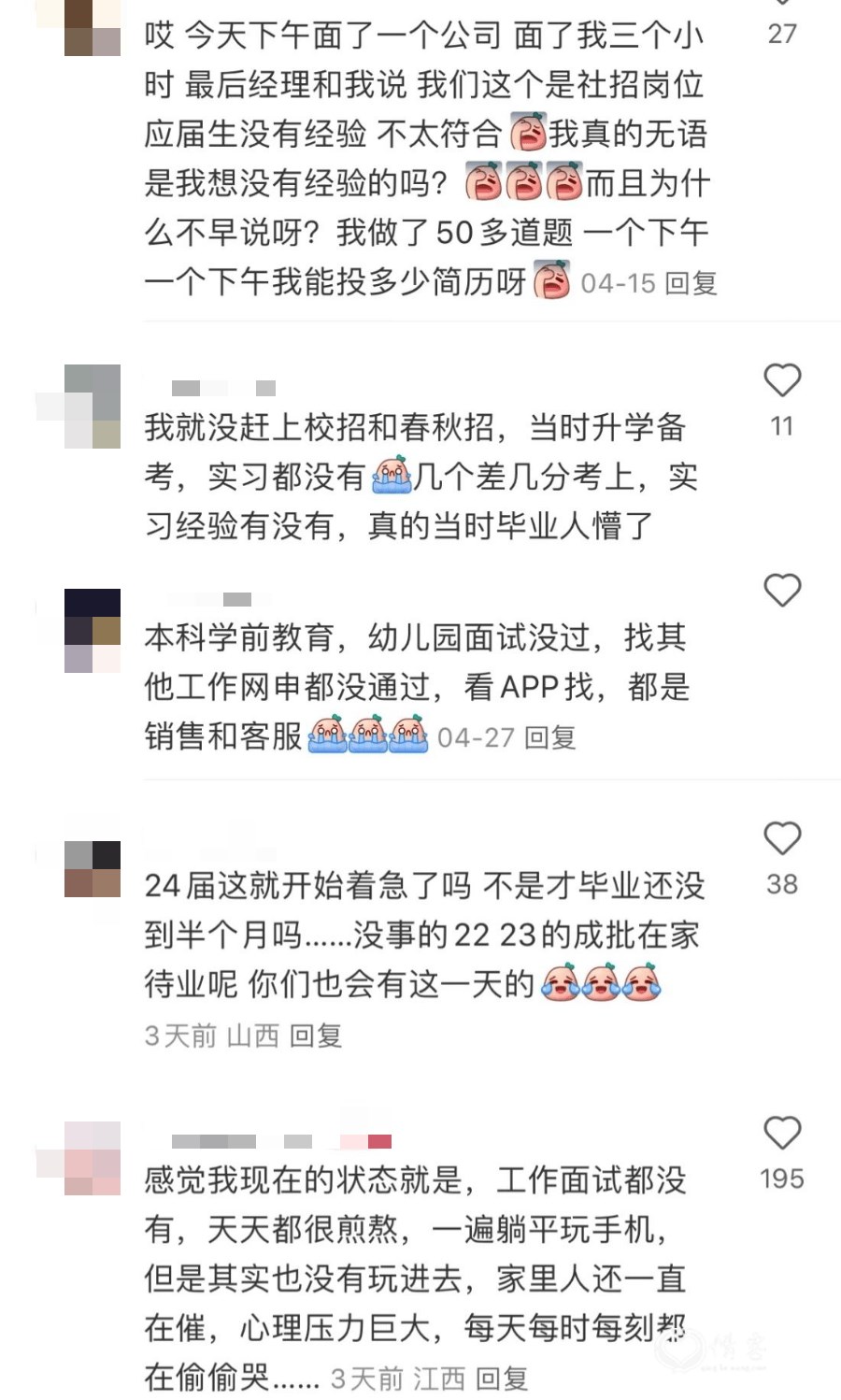The image size is (841, 1400).
Task: Like the comment with 195 likes
Action: [x=782, y=1133]
